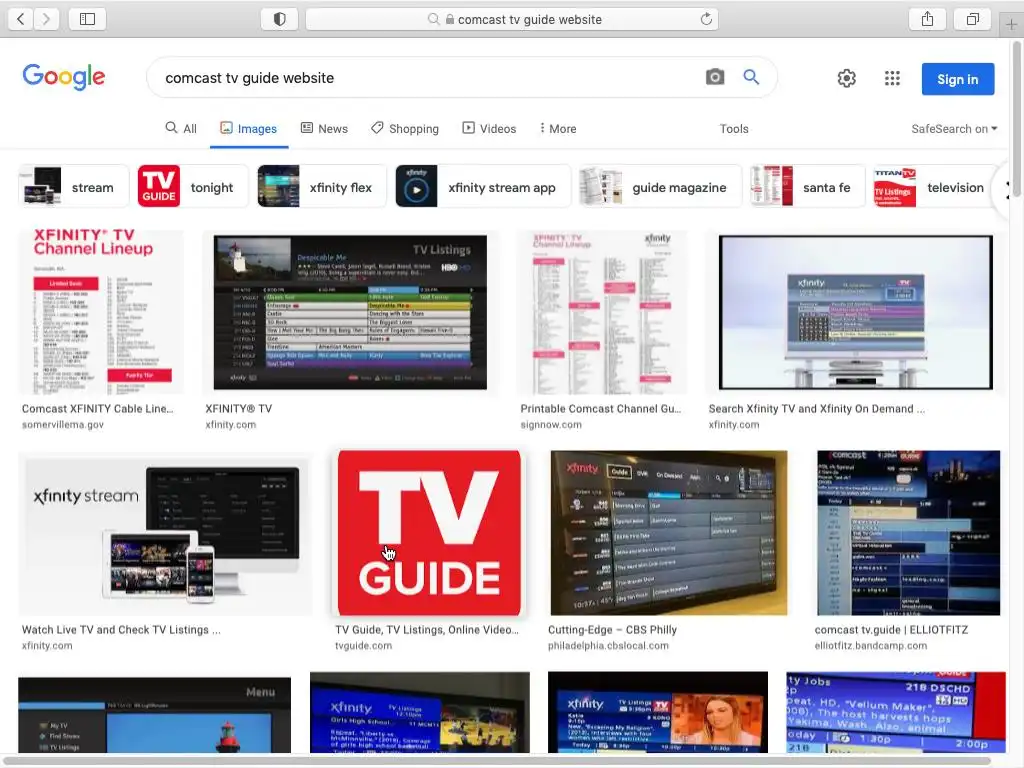Open the TV Listings grid image
Screen dimensions: 1024x768
[x=350, y=312]
